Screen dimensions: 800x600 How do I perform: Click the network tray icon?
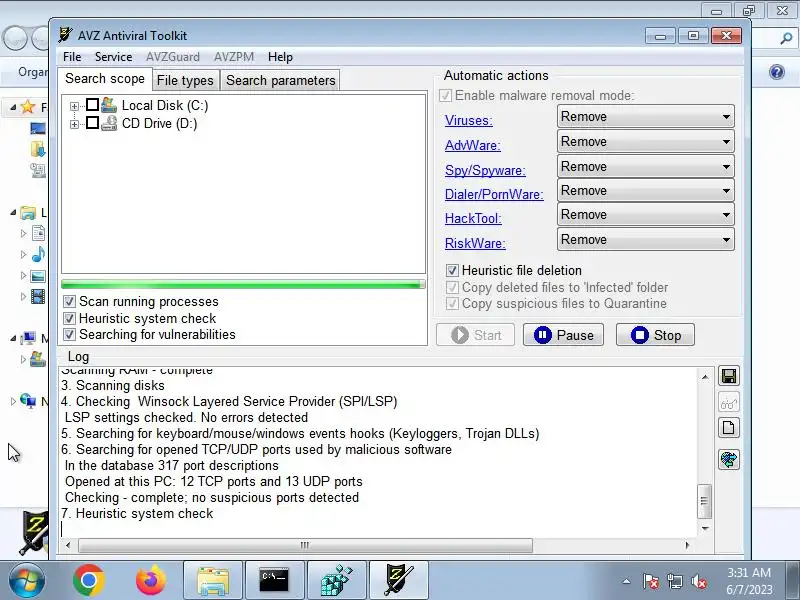pos(675,581)
